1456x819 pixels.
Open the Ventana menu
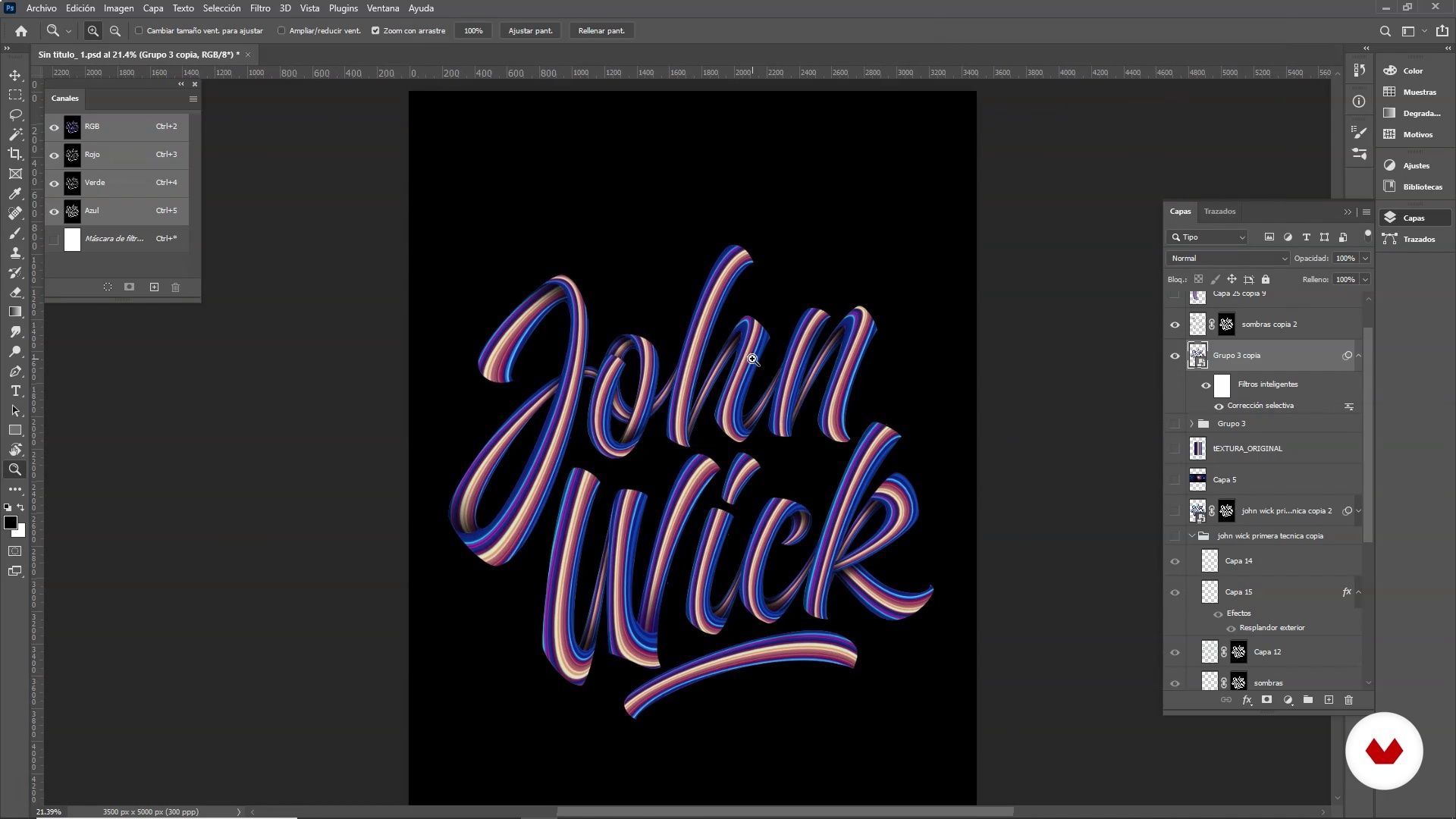point(383,8)
